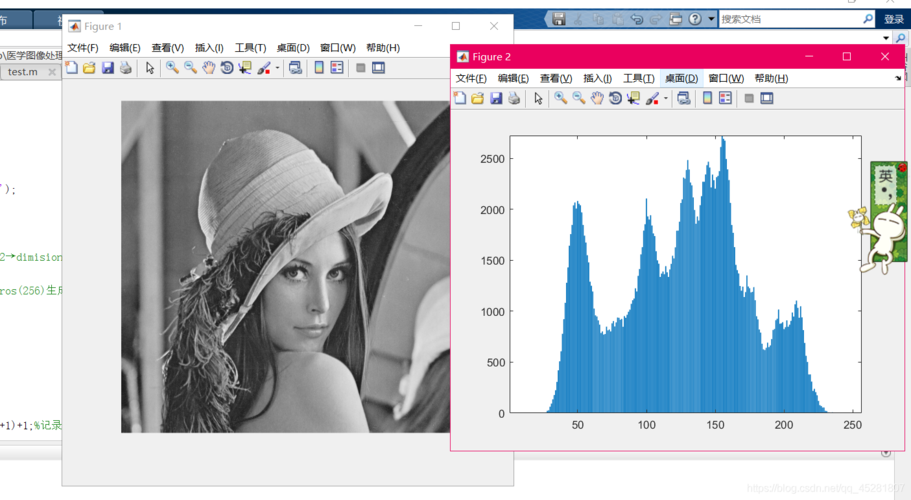Enable Zoom Out tool in Figure 1

click(191, 68)
